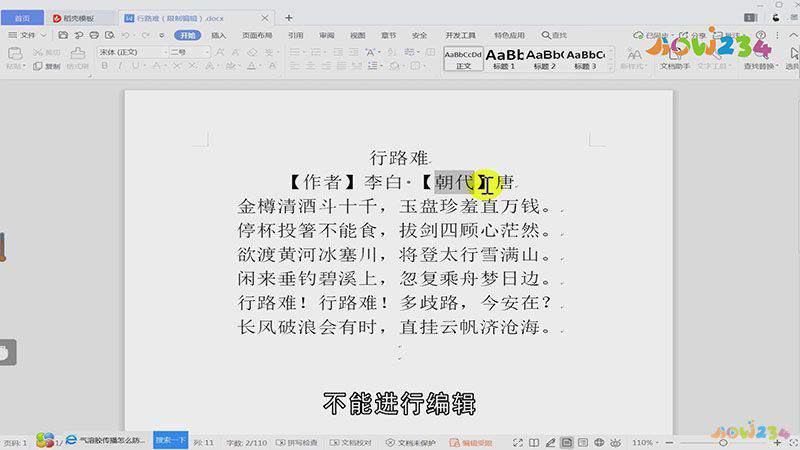Apply the 标题 2 style
Viewport: 800px width, 450px height.
click(544, 59)
